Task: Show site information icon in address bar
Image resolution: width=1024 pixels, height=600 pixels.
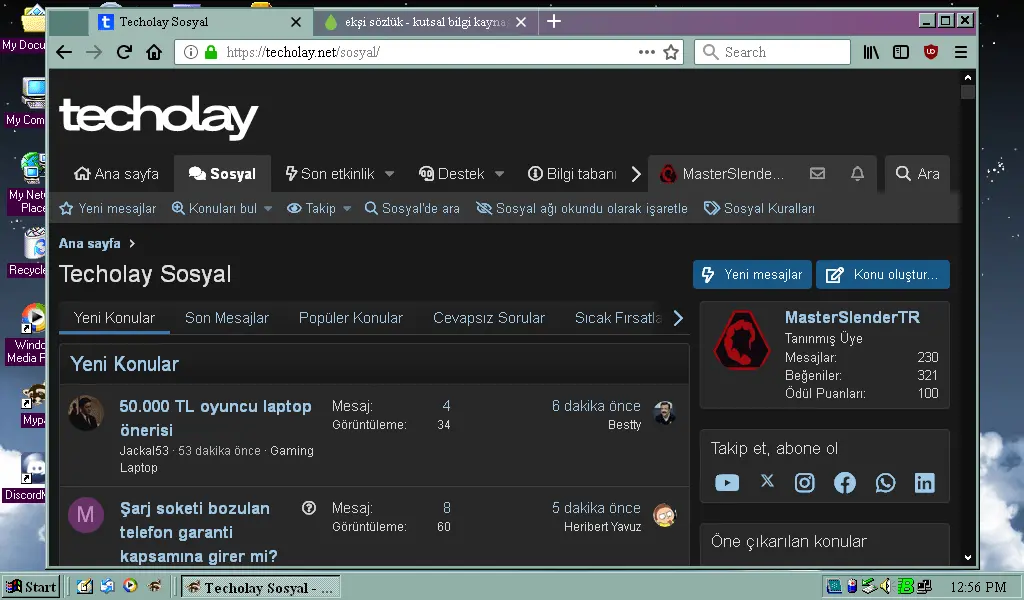Action: pos(190,52)
